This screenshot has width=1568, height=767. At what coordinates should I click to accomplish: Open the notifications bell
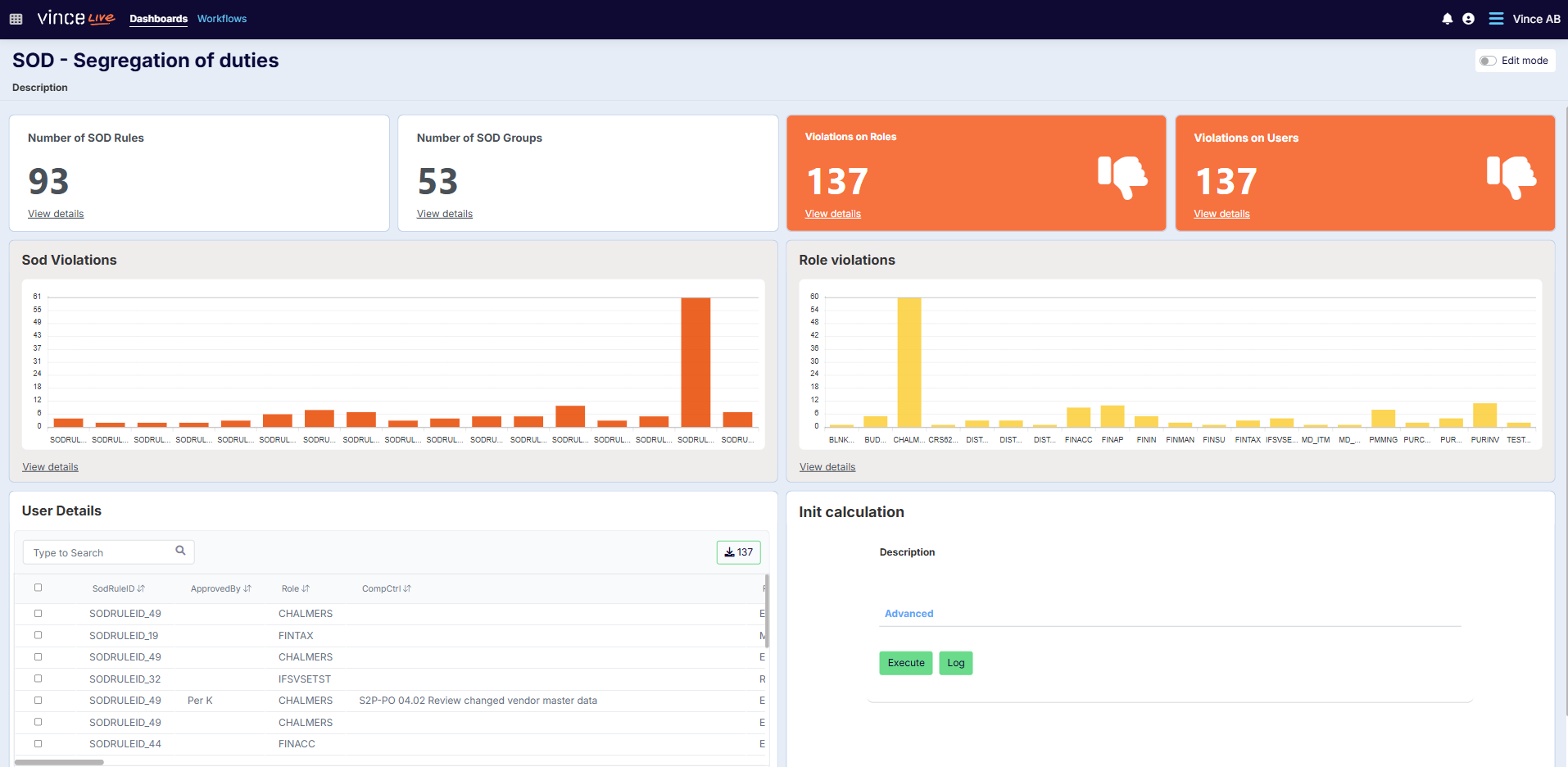coord(1448,19)
